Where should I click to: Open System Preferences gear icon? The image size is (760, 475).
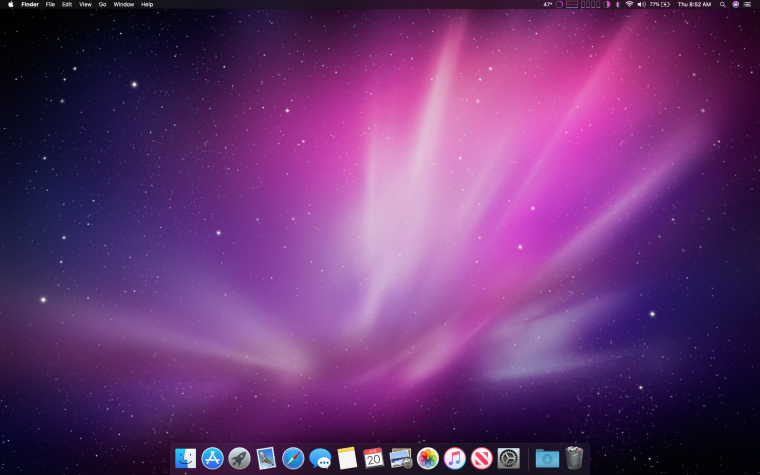(509, 458)
